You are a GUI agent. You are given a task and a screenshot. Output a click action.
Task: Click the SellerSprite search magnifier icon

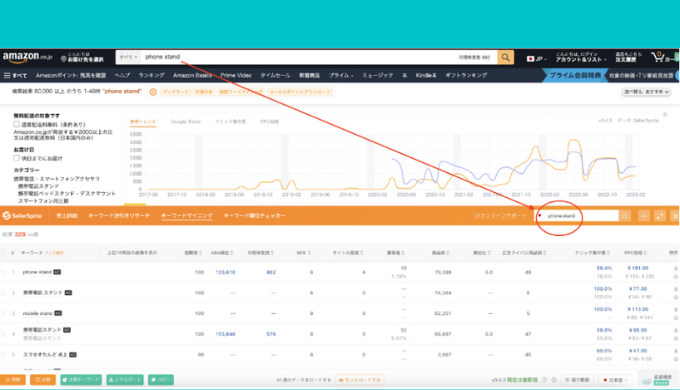[x=625, y=216]
